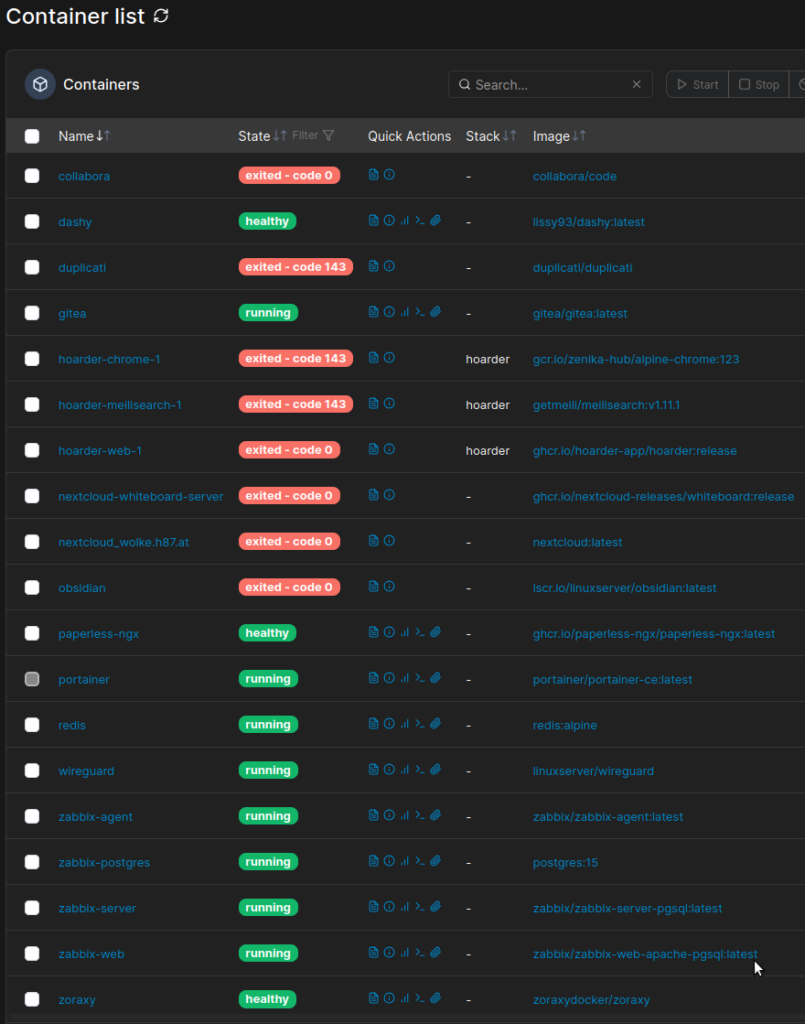Open image link postgres:15
This screenshot has width=805, height=1024.
pos(565,862)
